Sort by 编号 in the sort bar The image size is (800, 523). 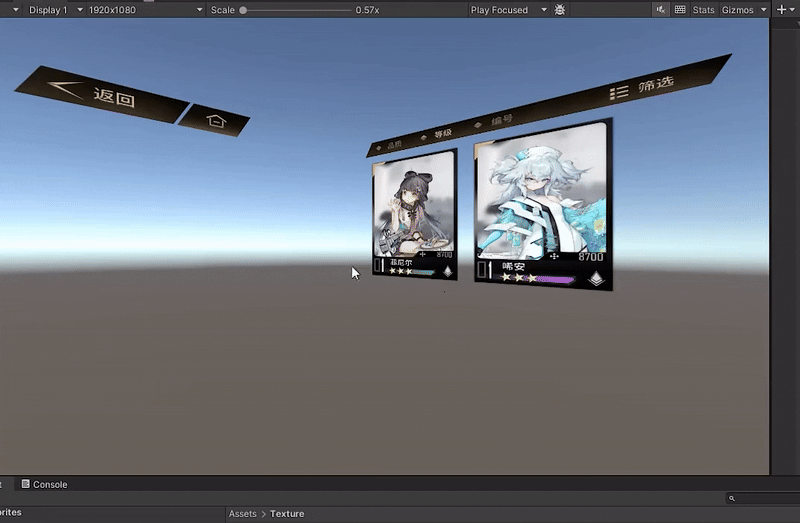point(502,120)
